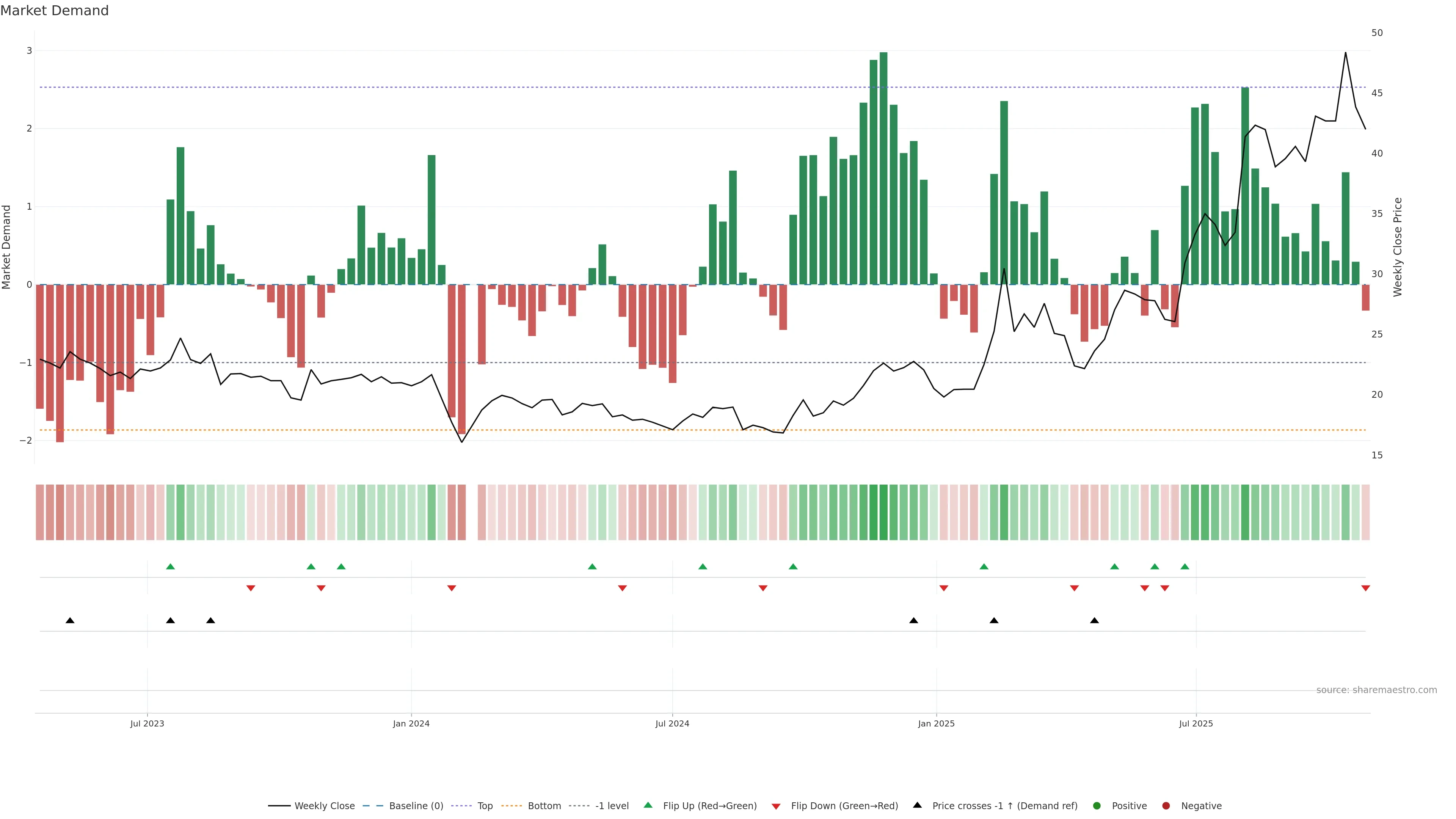Click the green Flip Up triangle legend icon

(x=648, y=805)
